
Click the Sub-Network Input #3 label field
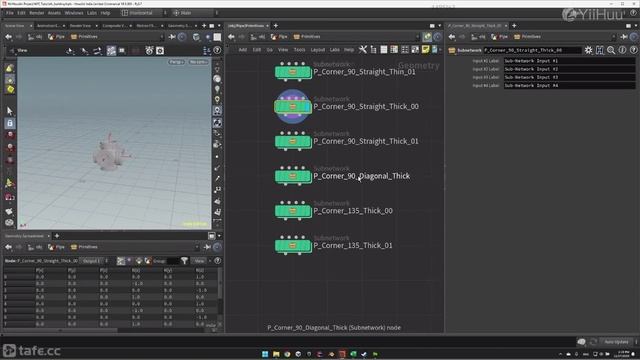click(x=569, y=77)
